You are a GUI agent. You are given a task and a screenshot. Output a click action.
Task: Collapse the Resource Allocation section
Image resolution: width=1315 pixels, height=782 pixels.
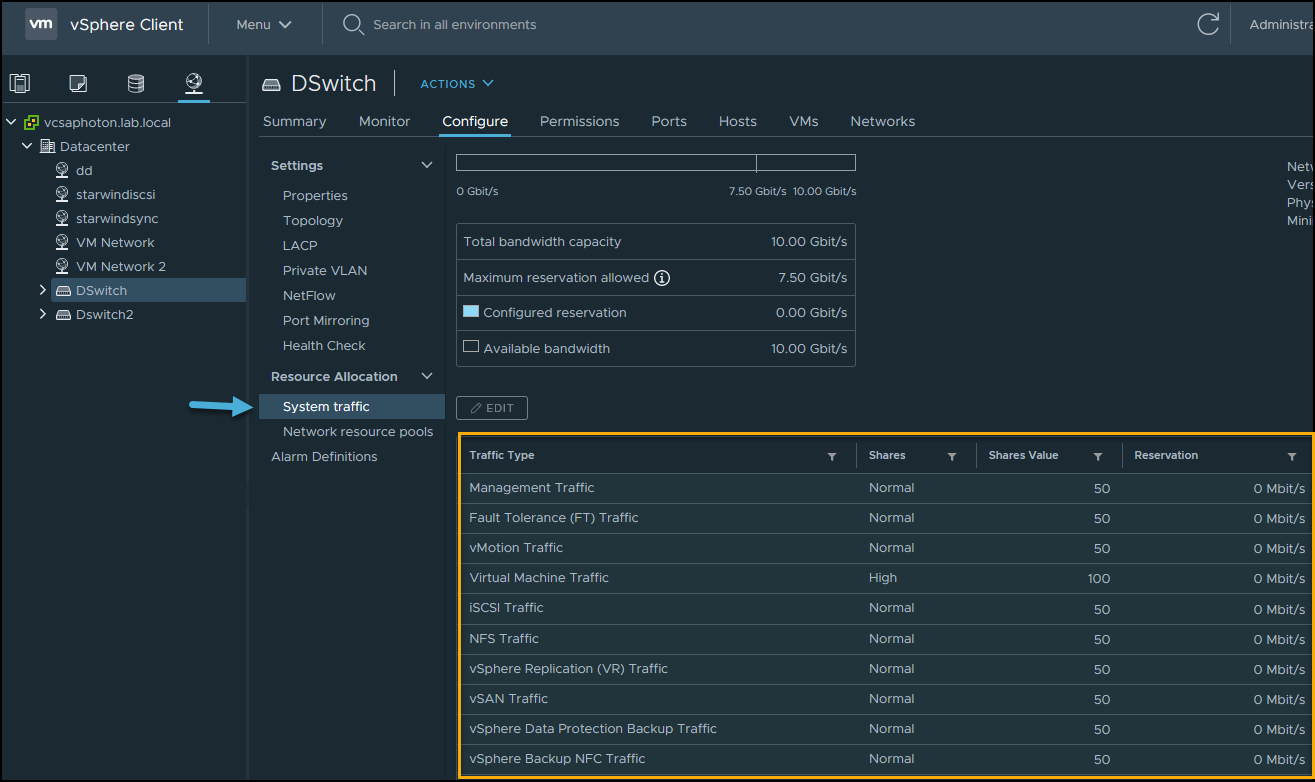427,376
